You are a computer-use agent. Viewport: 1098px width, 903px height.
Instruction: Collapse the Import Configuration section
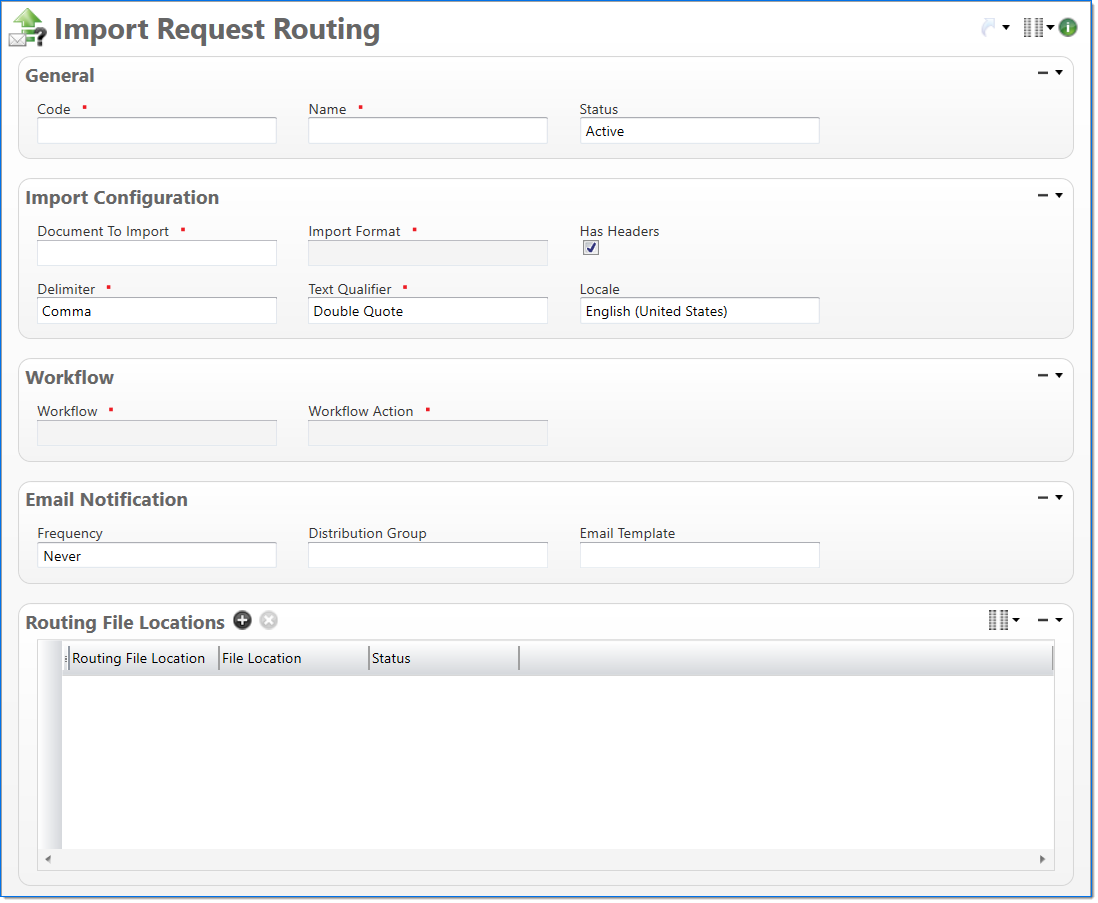click(x=1043, y=195)
